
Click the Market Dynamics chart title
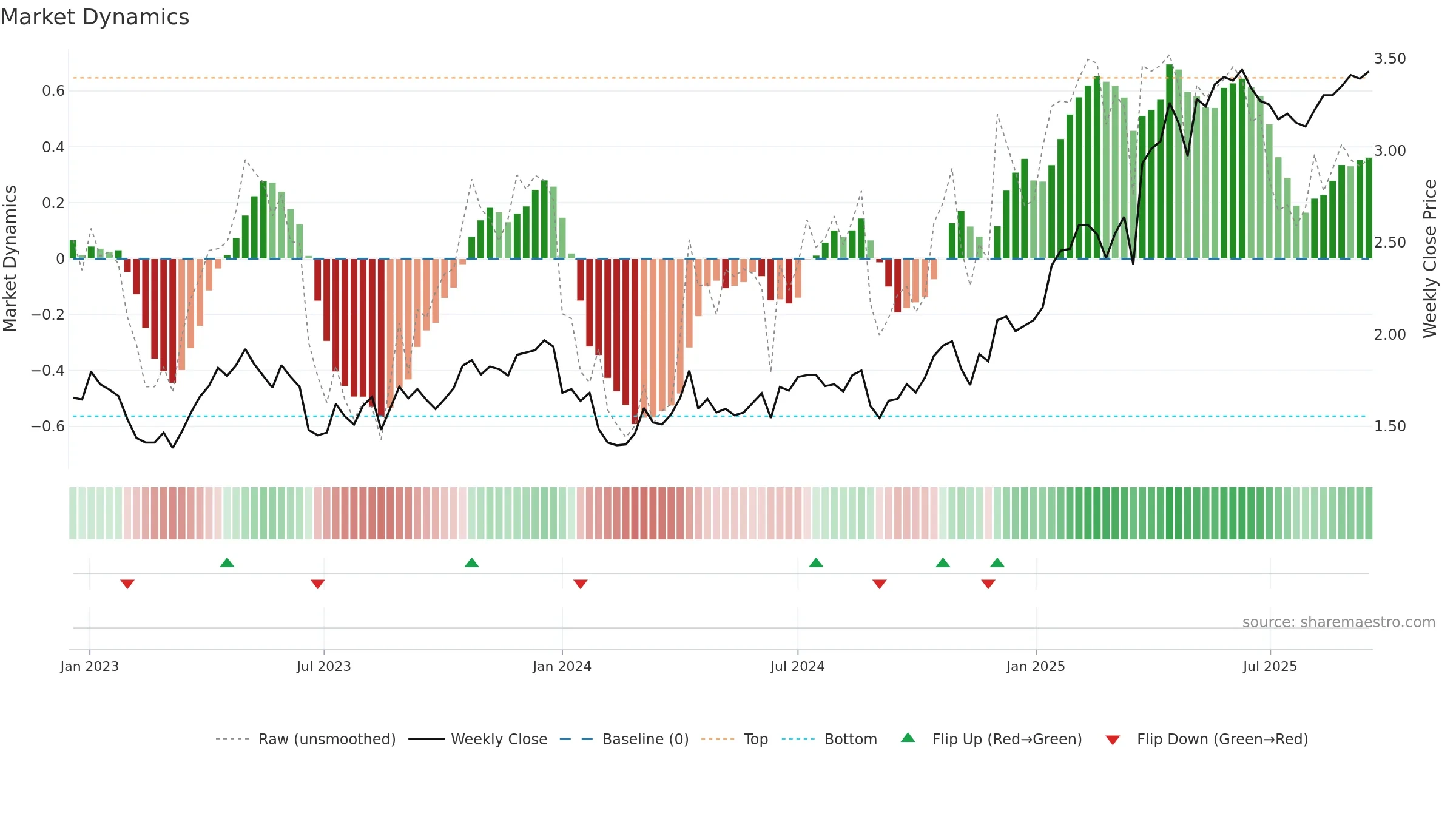(x=95, y=17)
